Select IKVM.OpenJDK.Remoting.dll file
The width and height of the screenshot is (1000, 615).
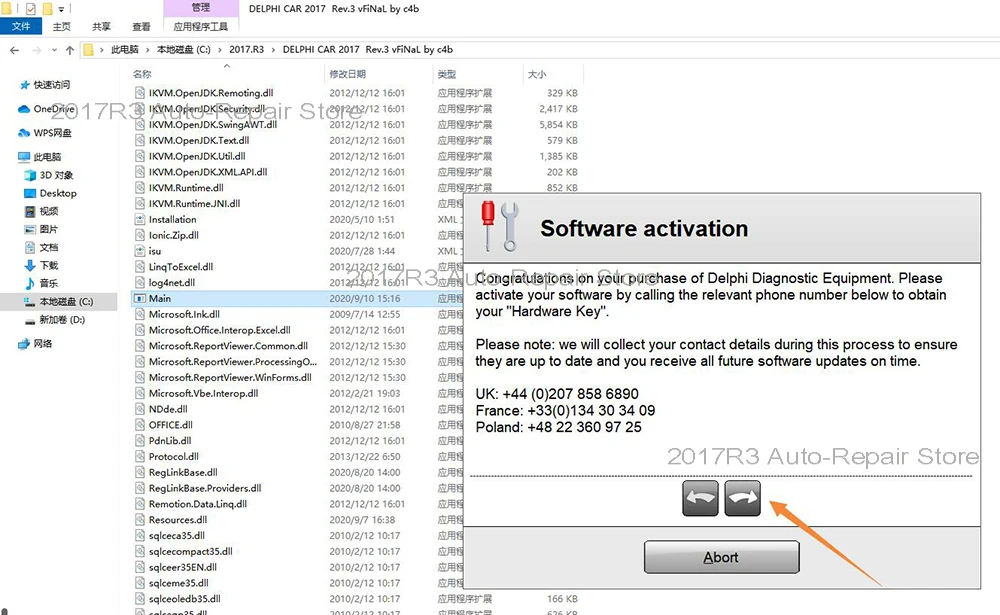211,93
